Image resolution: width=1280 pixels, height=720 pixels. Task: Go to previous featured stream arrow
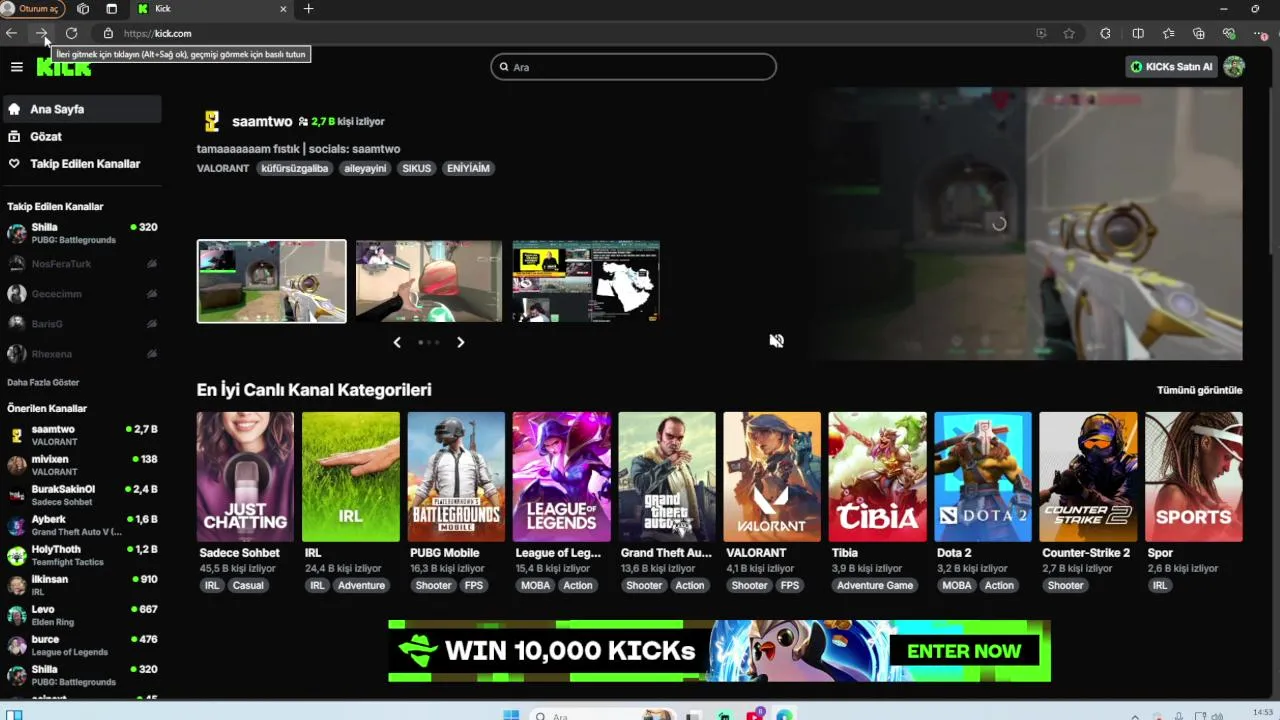(x=397, y=342)
